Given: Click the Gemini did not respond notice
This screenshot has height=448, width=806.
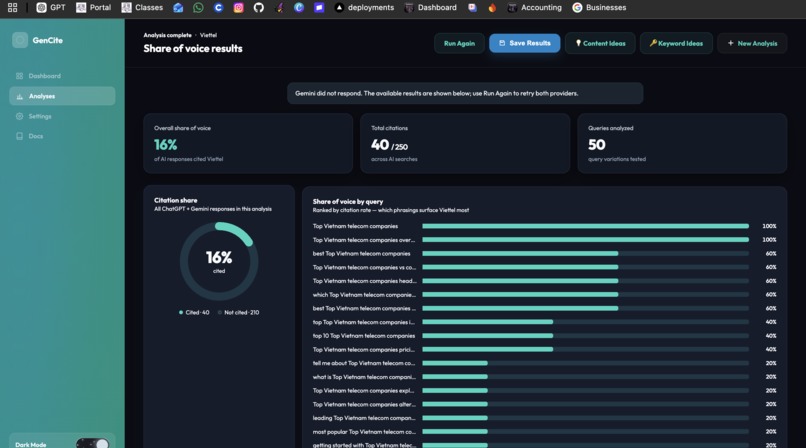Looking at the screenshot, I should click(x=465, y=94).
